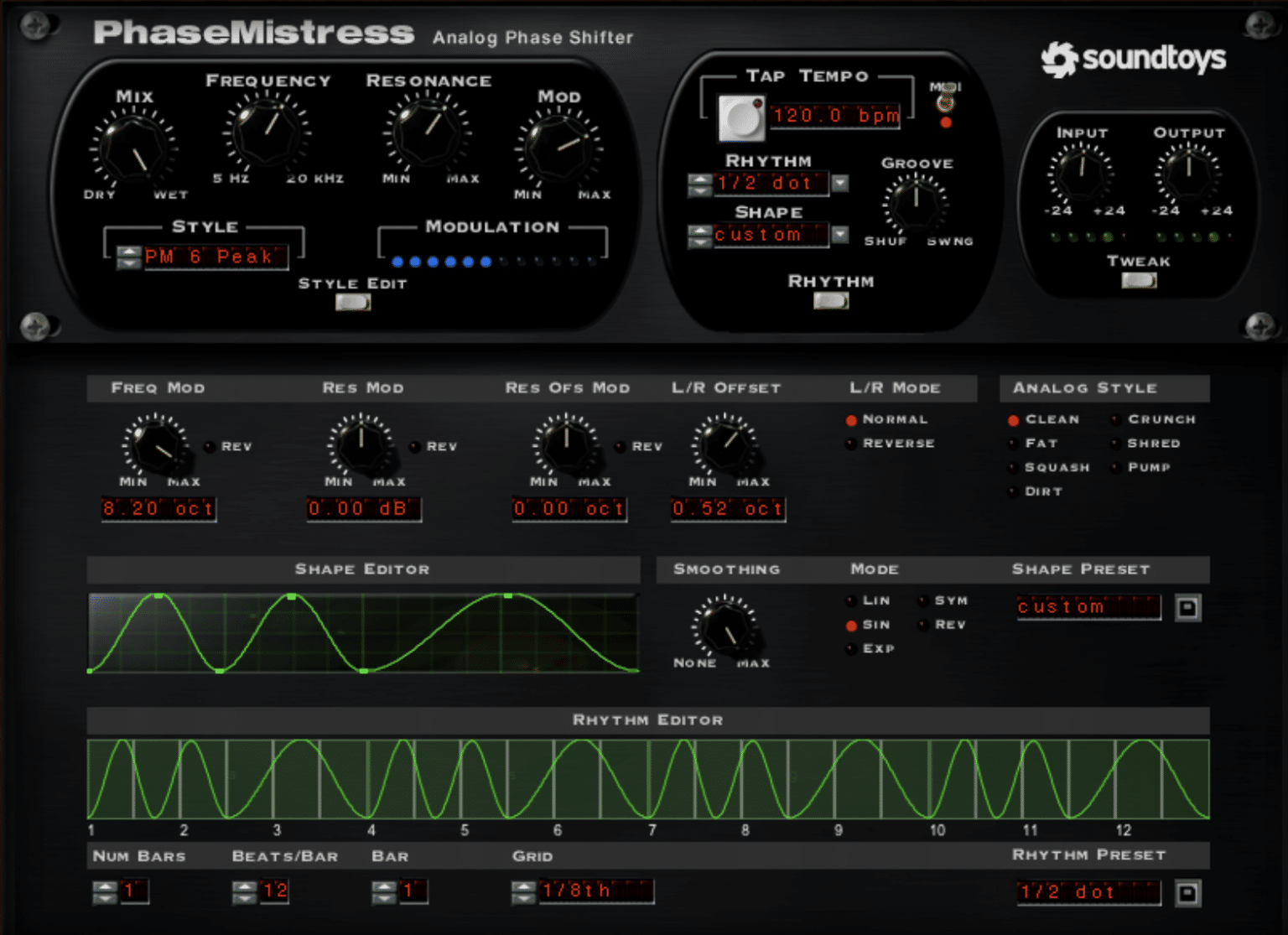1288x935 pixels.
Task: Click the Rhythm Preset '1/2 dot' field
Action: coord(1088,892)
